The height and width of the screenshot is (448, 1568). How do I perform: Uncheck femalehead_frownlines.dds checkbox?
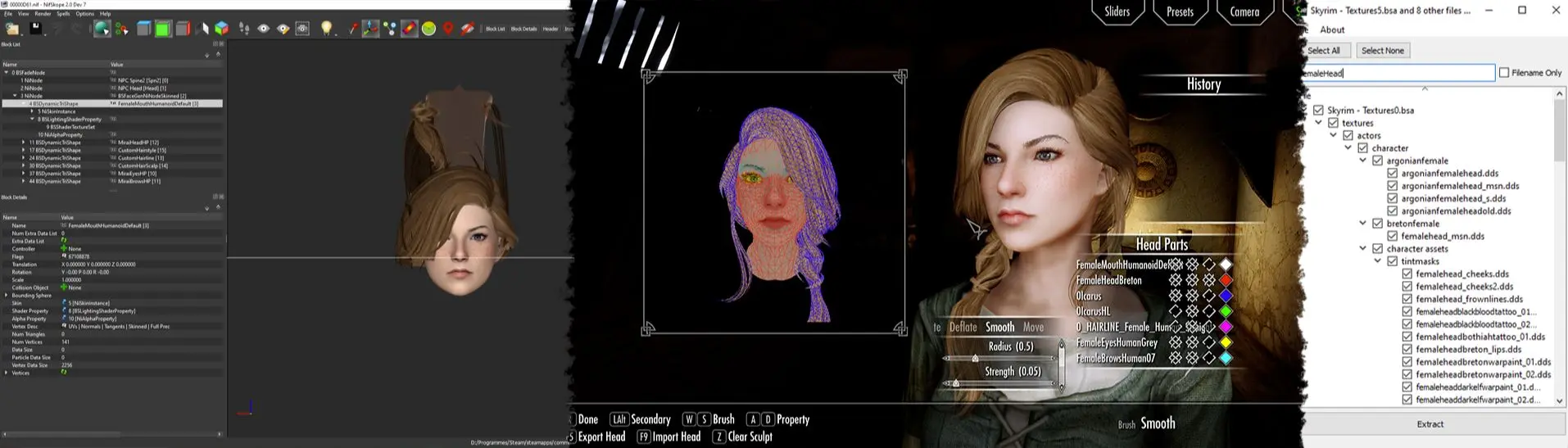point(1407,299)
